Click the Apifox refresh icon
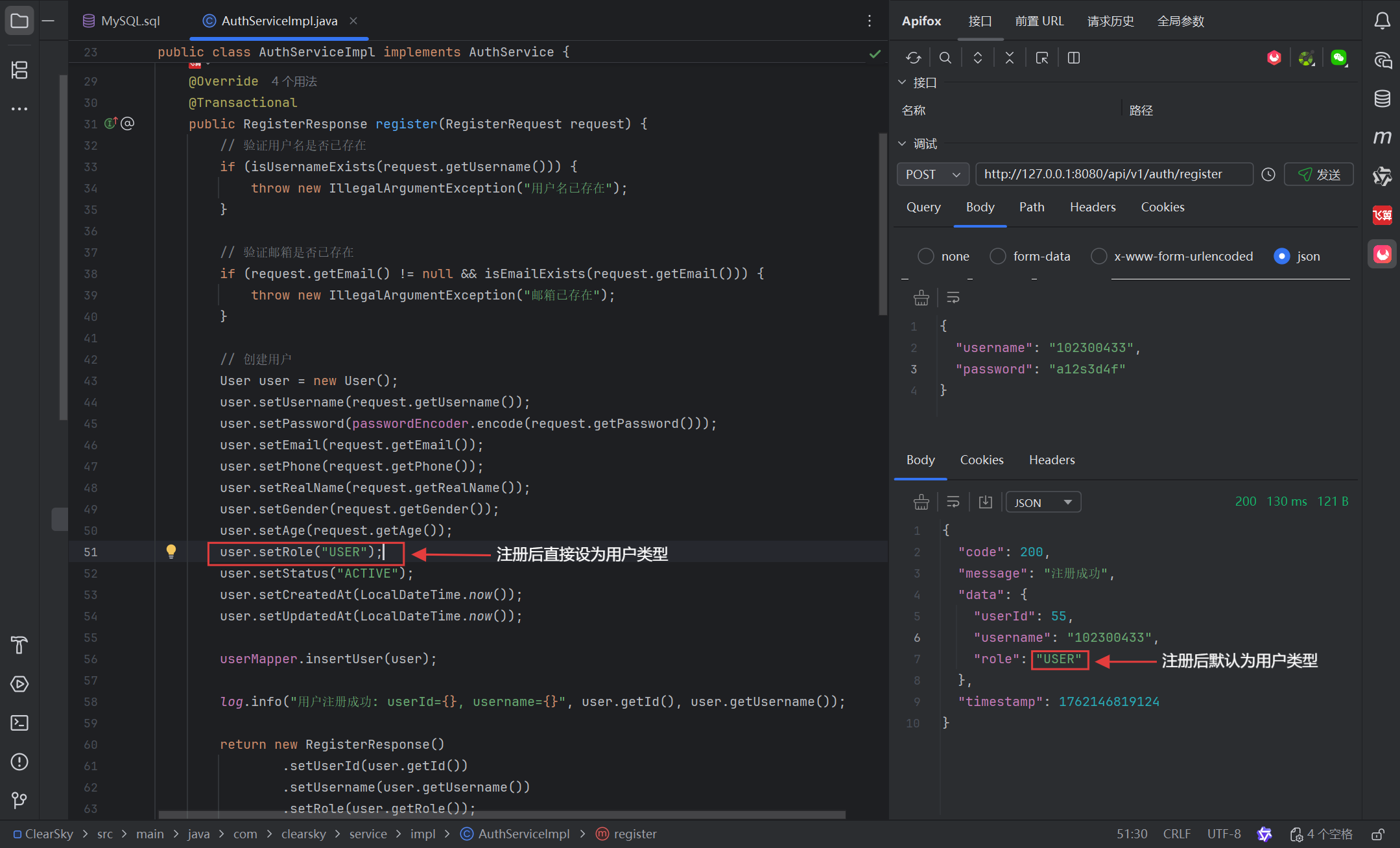This screenshot has width=1400, height=848. tap(913, 58)
